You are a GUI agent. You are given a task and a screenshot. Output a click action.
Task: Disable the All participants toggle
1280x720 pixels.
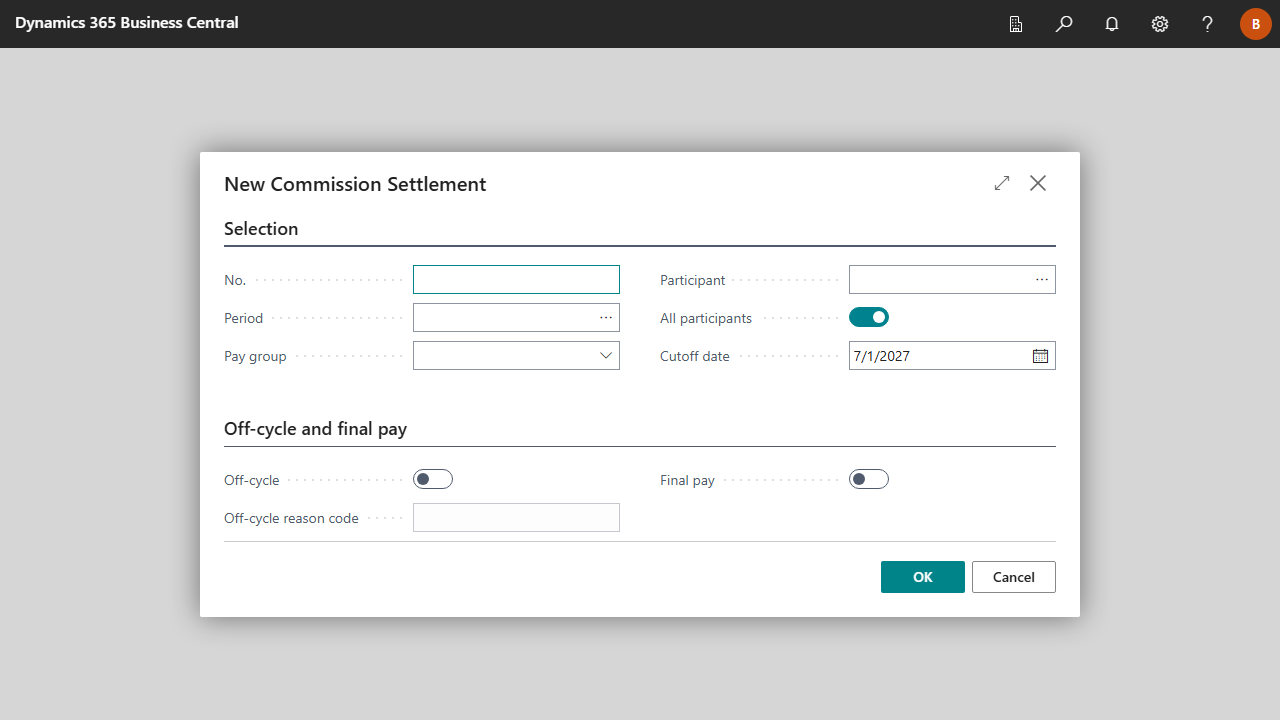[869, 318]
